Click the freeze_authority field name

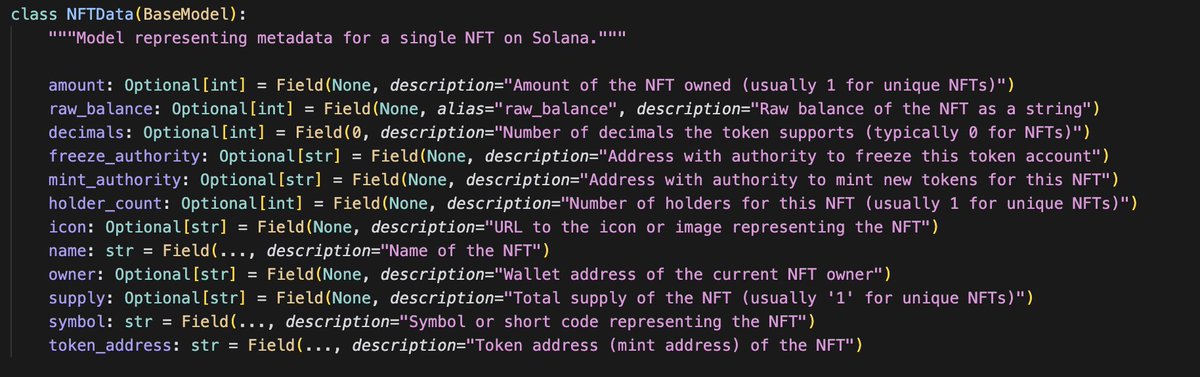click(x=125, y=156)
